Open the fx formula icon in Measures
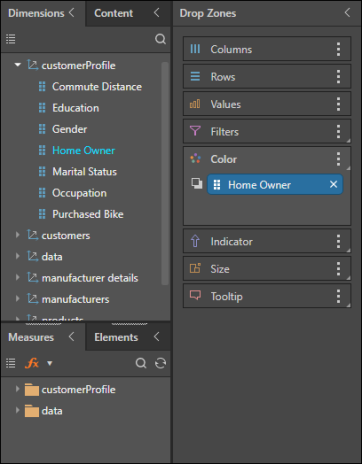The width and height of the screenshot is (362, 464). coord(32,363)
